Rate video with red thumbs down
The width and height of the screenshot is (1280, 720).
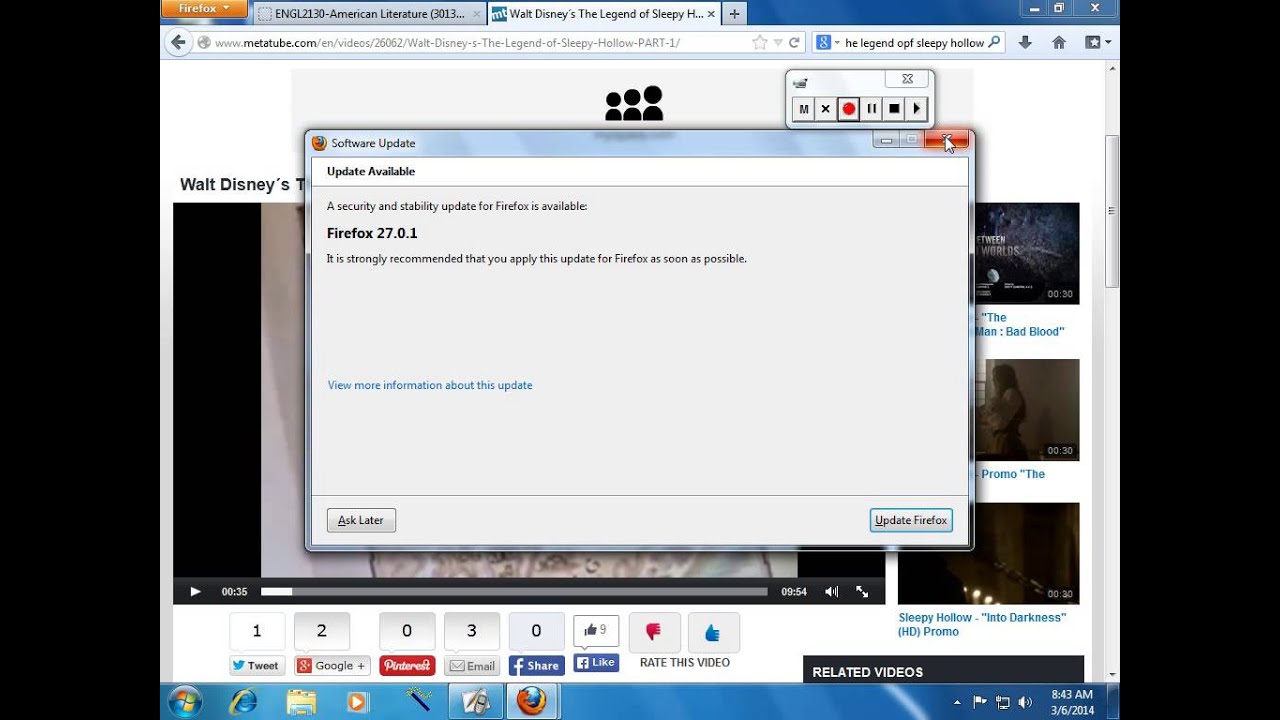[654, 632]
